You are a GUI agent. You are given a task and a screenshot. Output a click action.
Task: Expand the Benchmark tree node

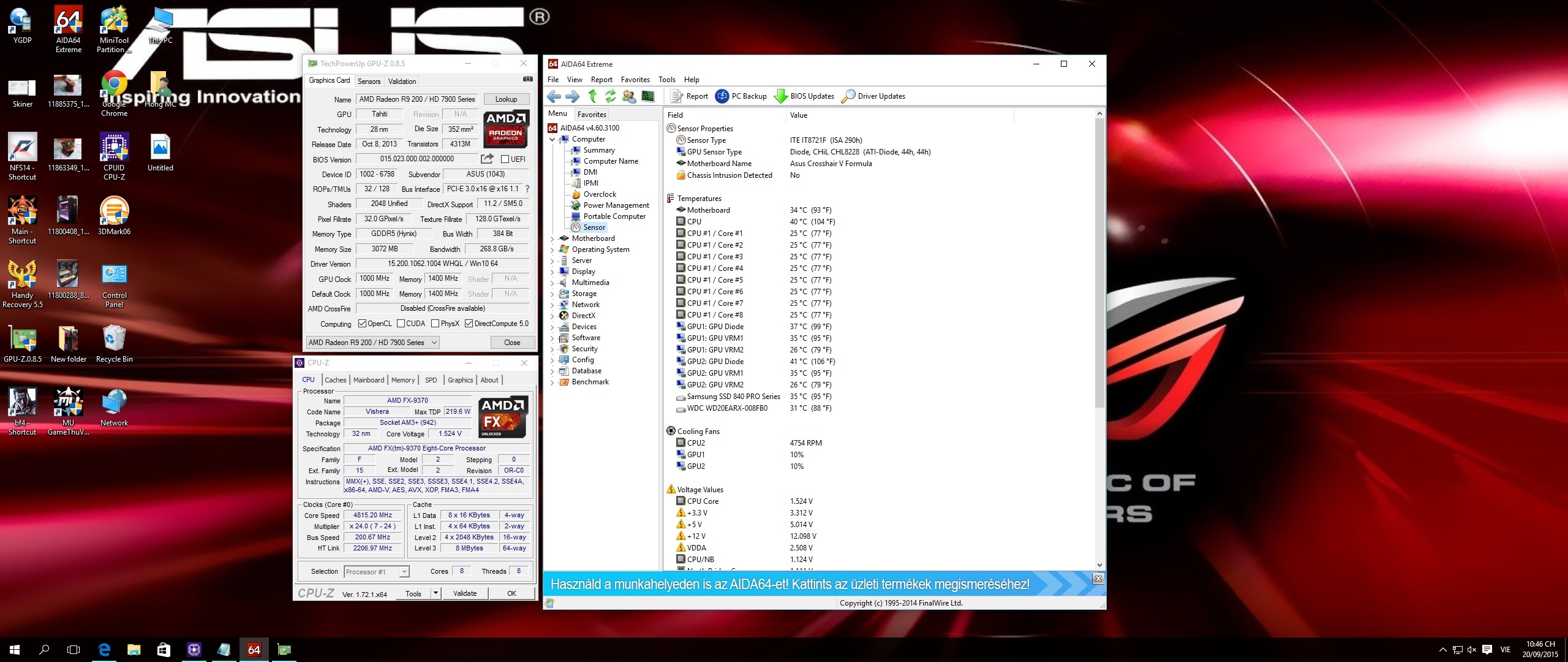point(552,382)
